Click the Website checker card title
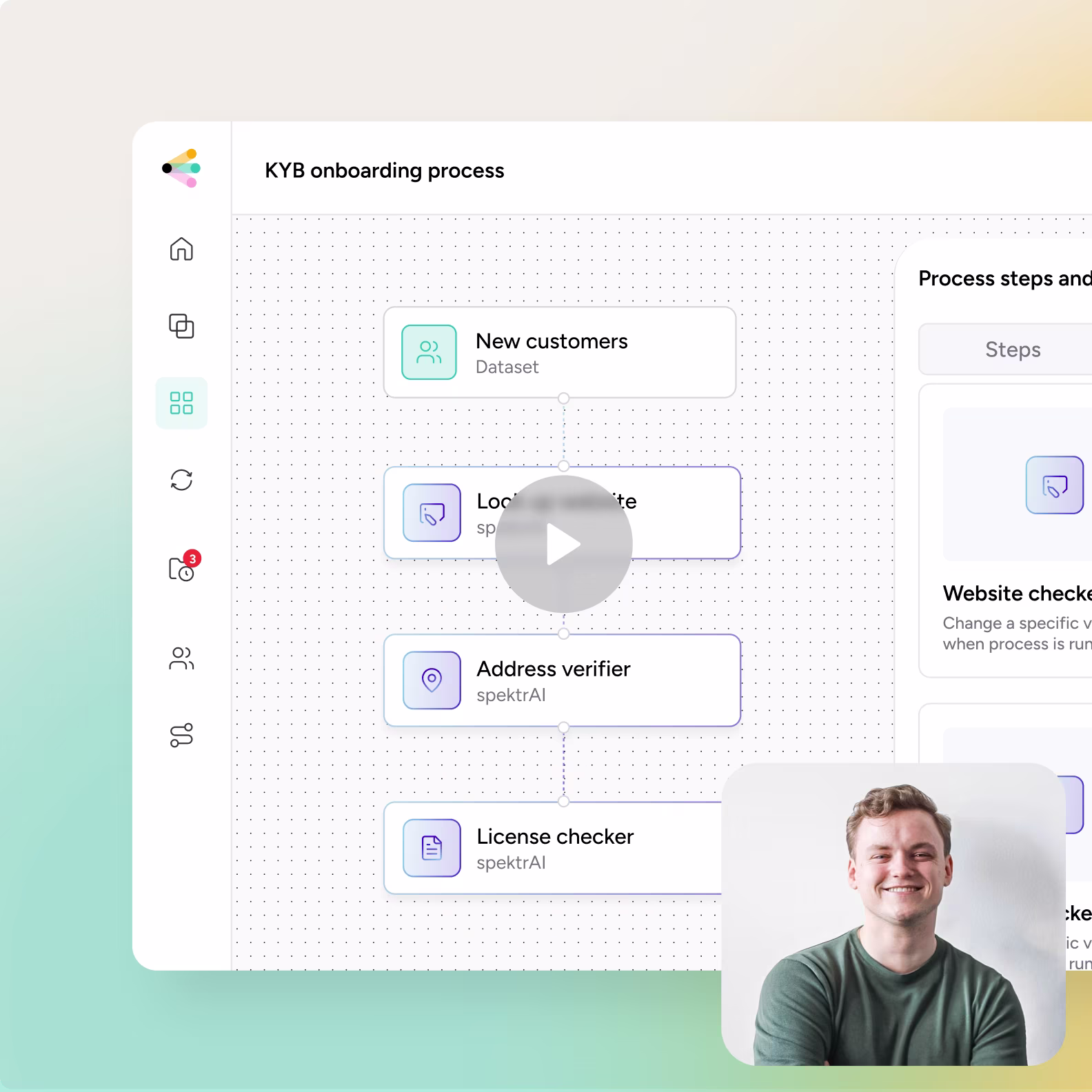Viewport: 1092px width, 1092px height. coord(1018,594)
